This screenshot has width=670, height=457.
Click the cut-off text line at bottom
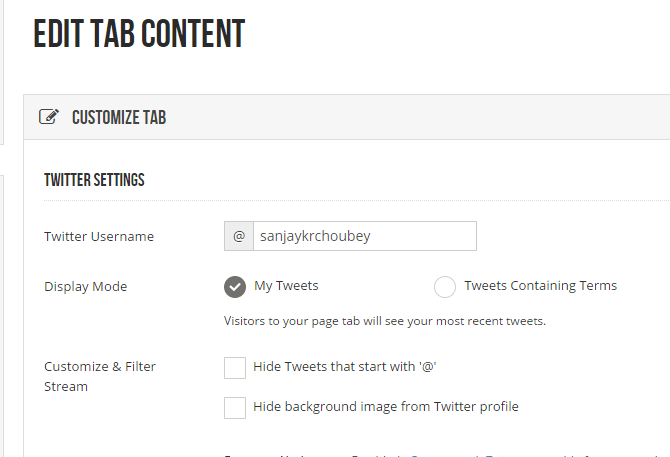click(440, 453)
